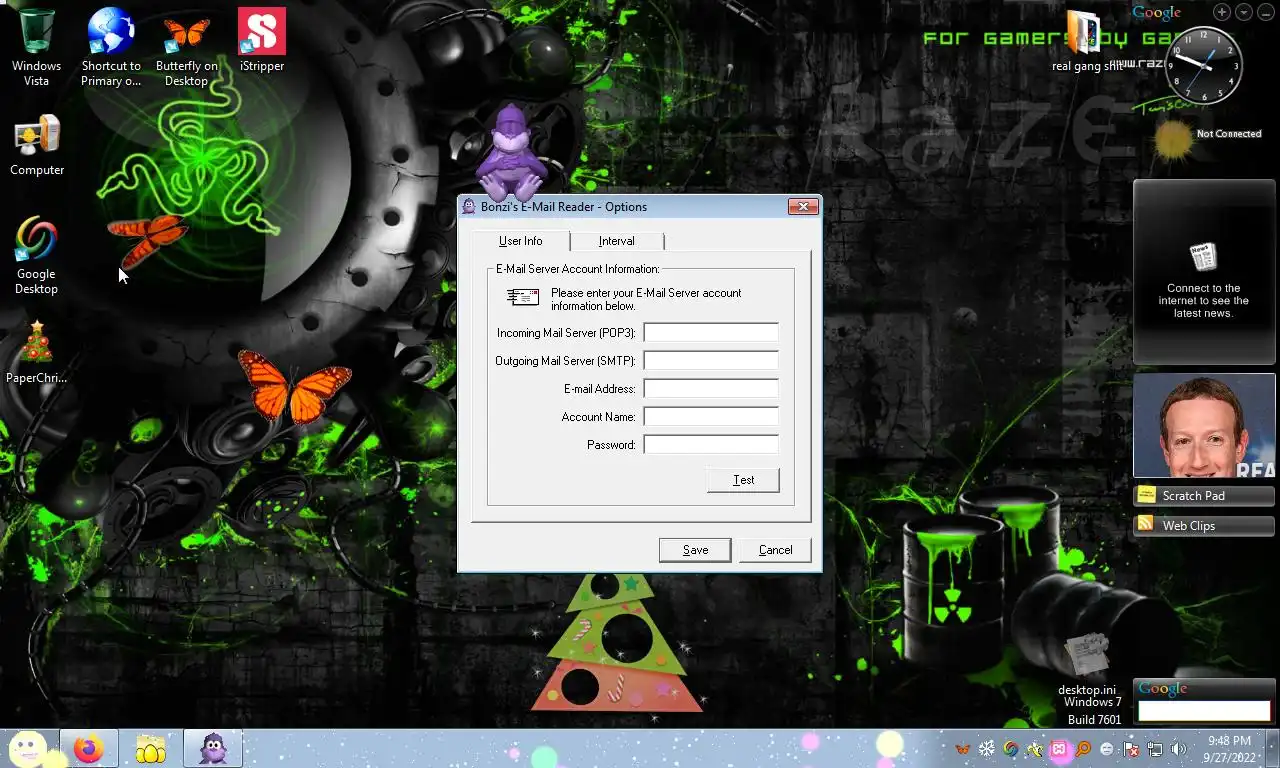The width and height of the screenshot is (1280, 768).
Task: Click the Save button
Action: (695, 550)
